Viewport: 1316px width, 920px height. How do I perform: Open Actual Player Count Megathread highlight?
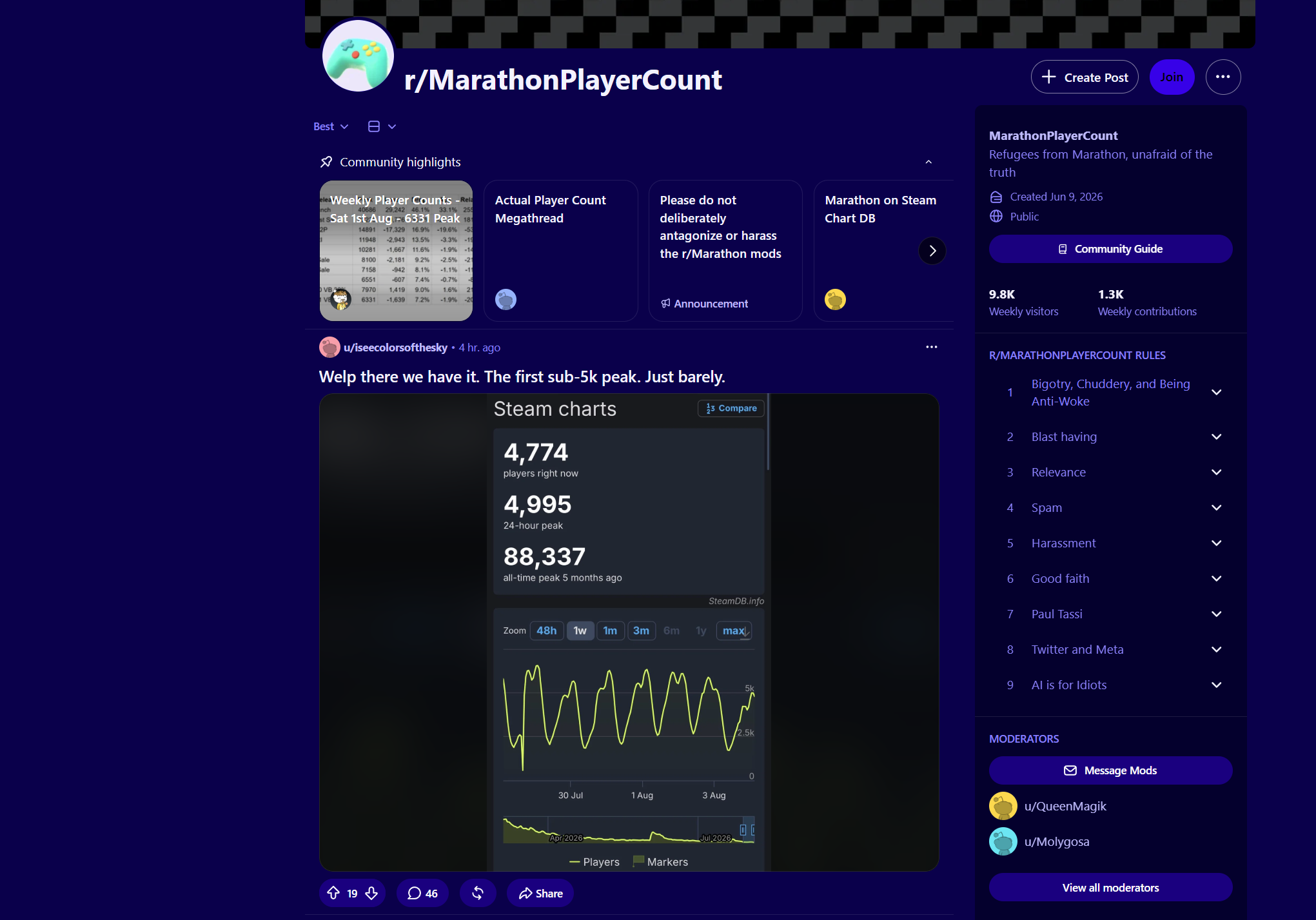[560, 251]
